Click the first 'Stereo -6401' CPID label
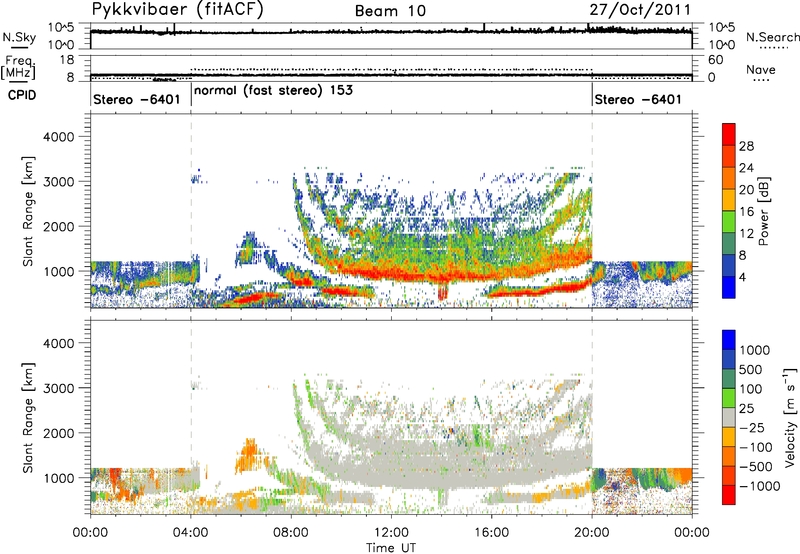 [137, 99]
